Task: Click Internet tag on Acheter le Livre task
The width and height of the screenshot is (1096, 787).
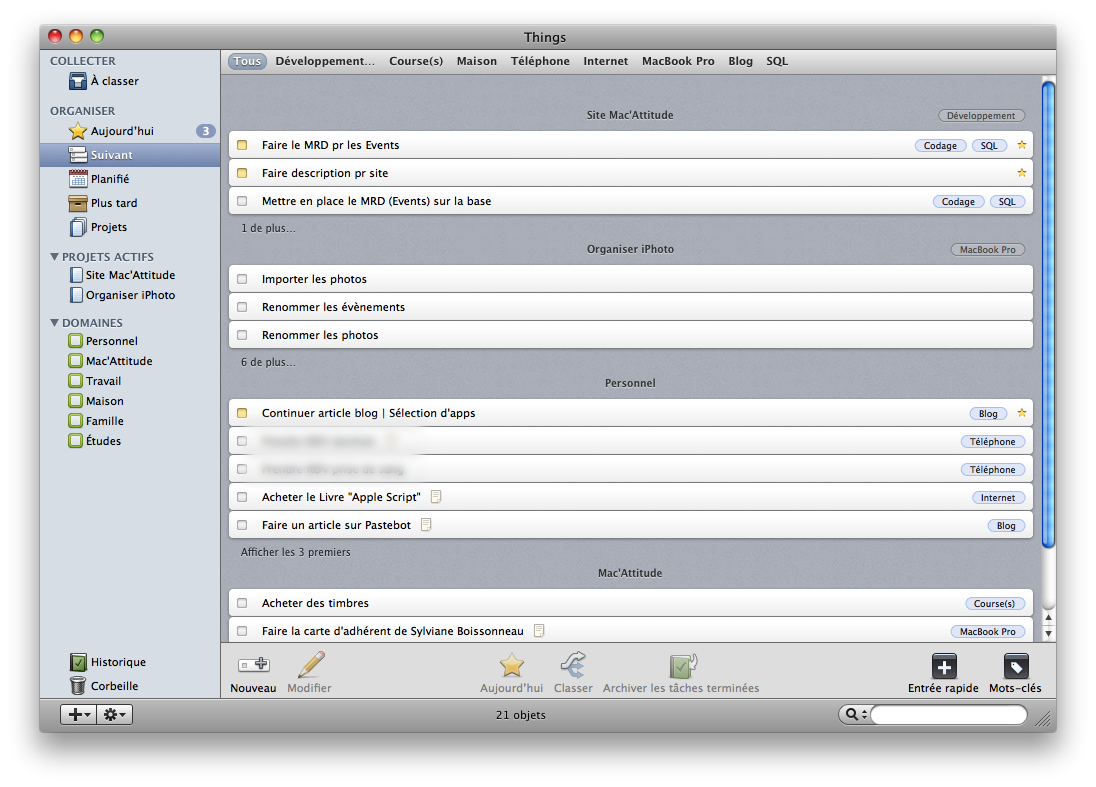Action: (998, 498)
